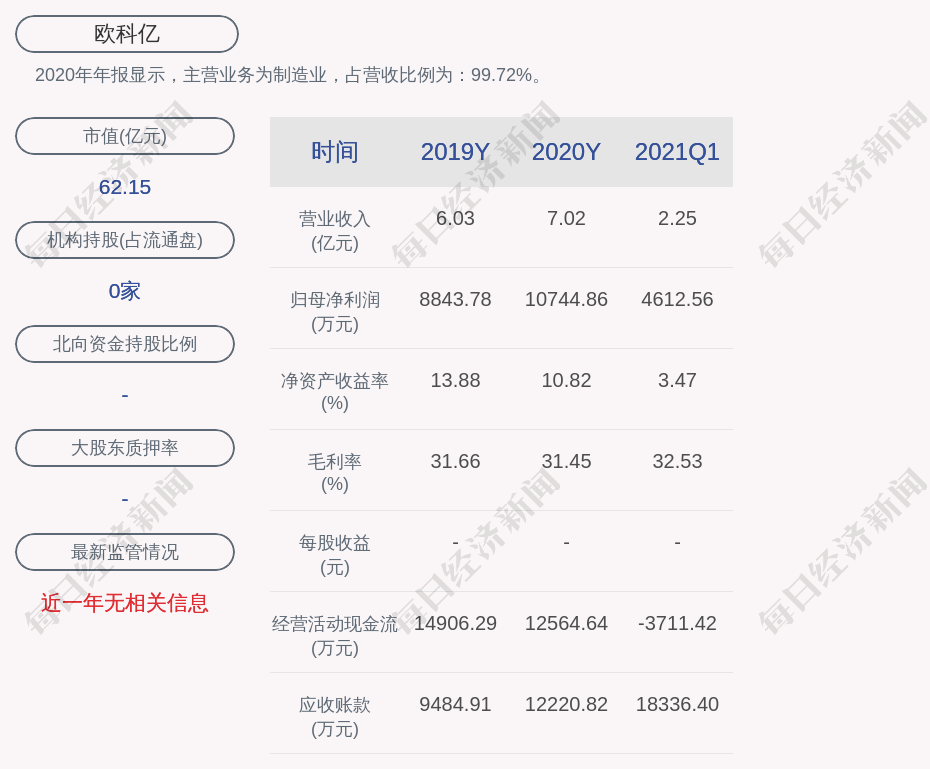
Task: Click ROE value 3.47
Action: 677,380
